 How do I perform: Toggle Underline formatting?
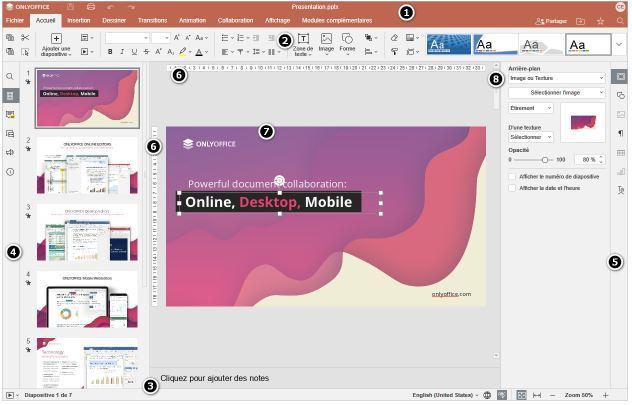tap(134, 52)
